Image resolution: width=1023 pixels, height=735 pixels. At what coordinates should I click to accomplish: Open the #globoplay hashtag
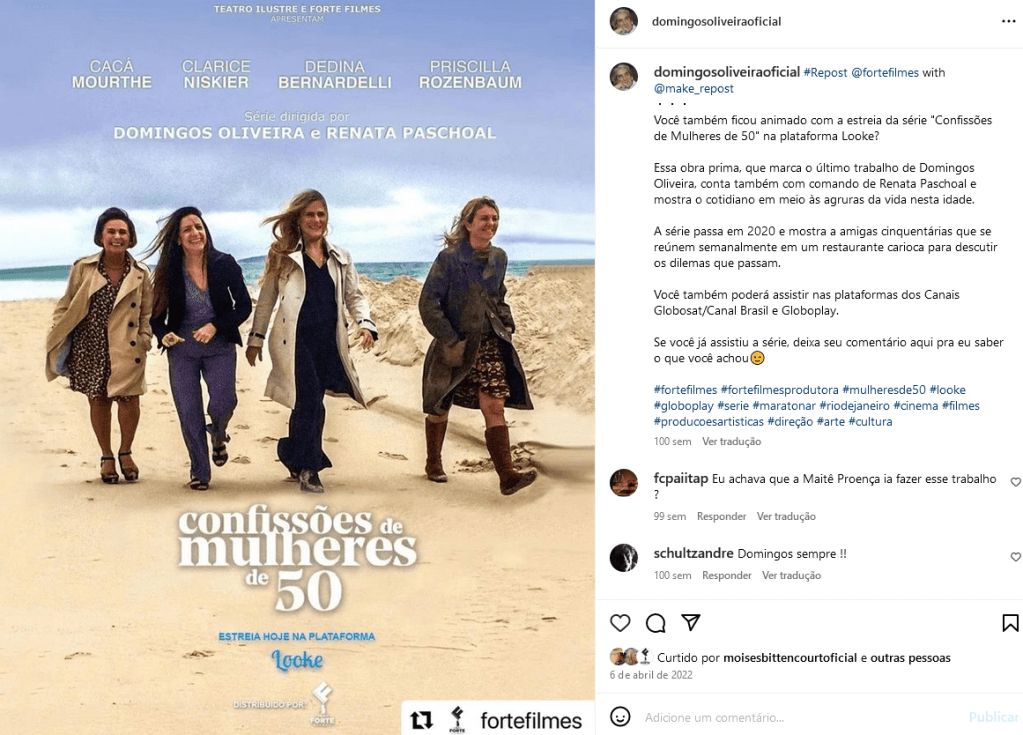coord(684,406)
